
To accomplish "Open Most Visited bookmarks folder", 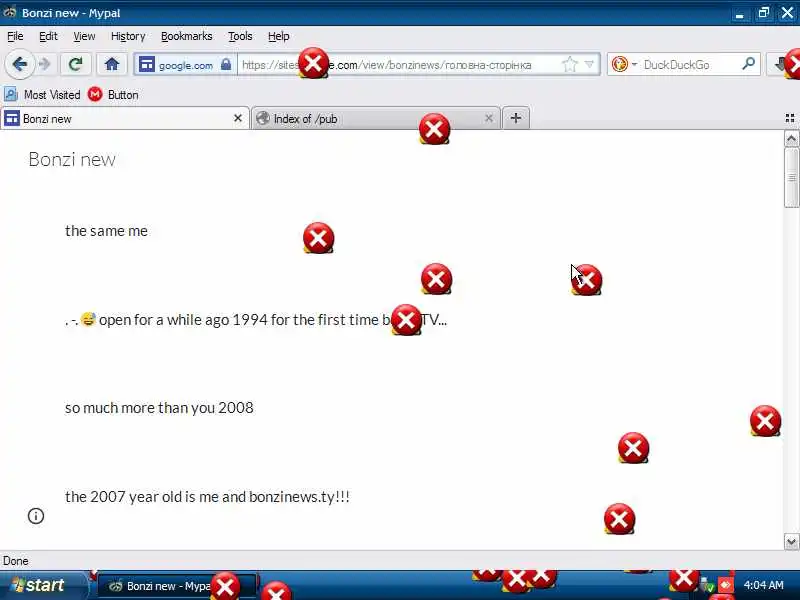I will (x=42, y=95).
